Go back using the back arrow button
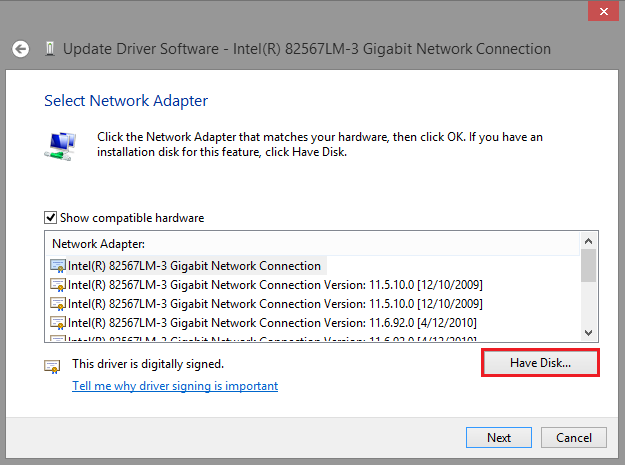 pyautogui.click(x=20, y=49)
